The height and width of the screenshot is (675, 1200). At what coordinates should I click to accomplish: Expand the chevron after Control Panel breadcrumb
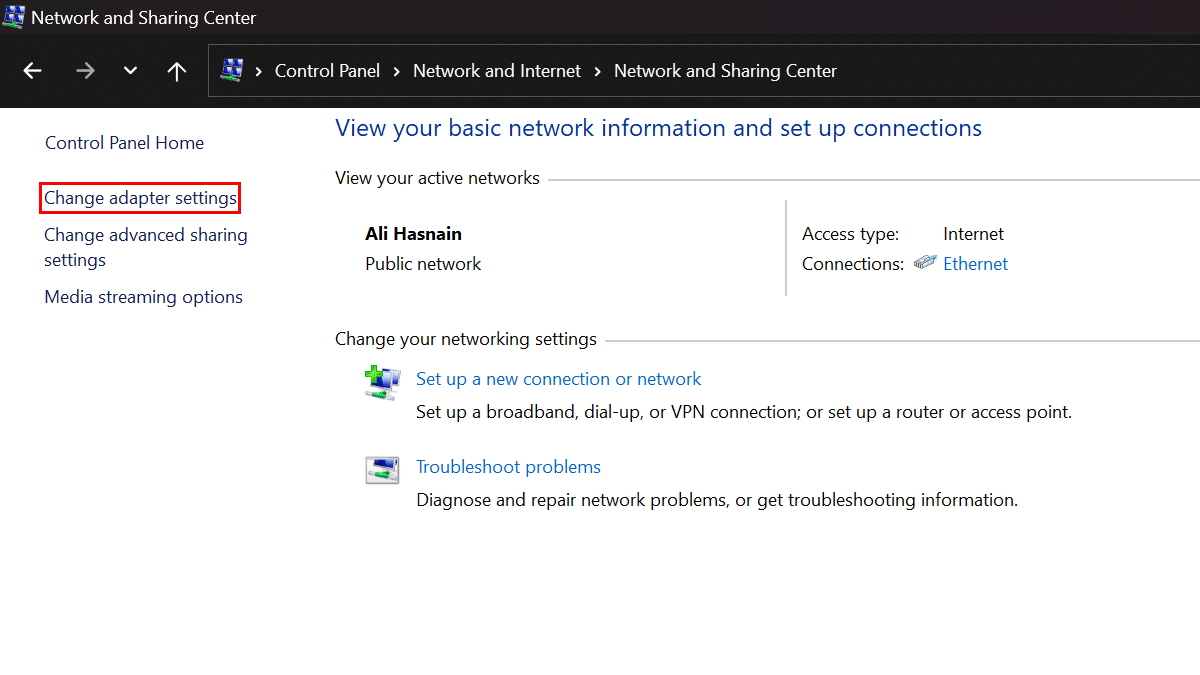[x=397, y=70]
